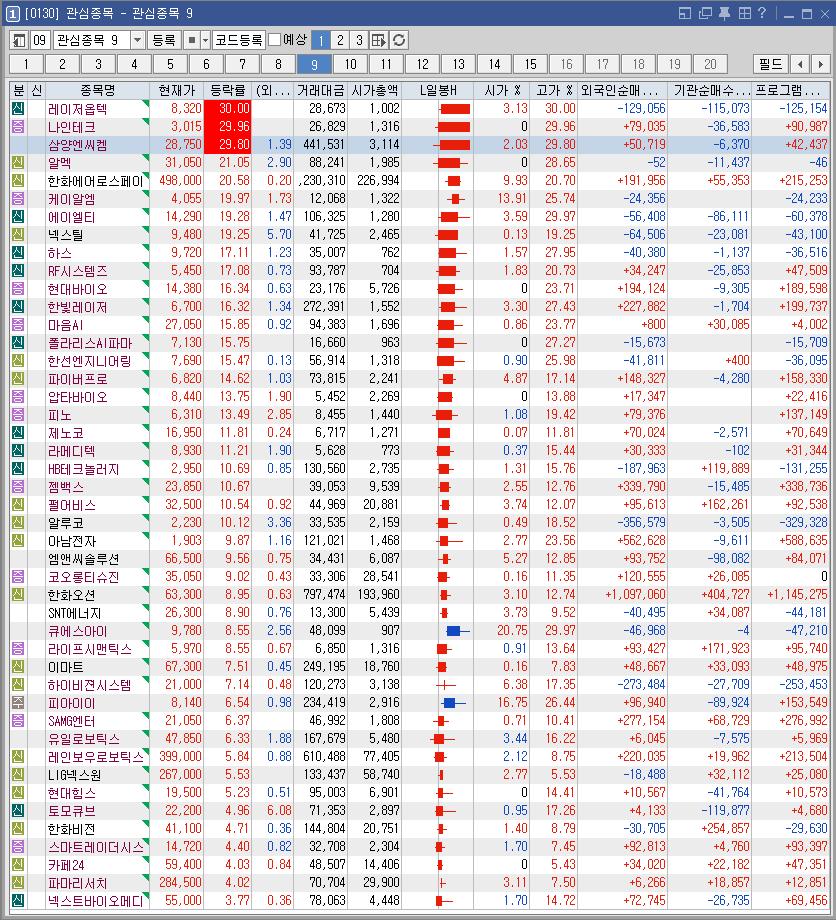This screenshot has height=920, width=836.
Task: Click the badge icon in 젬백스 row
Action: [18, 486]
